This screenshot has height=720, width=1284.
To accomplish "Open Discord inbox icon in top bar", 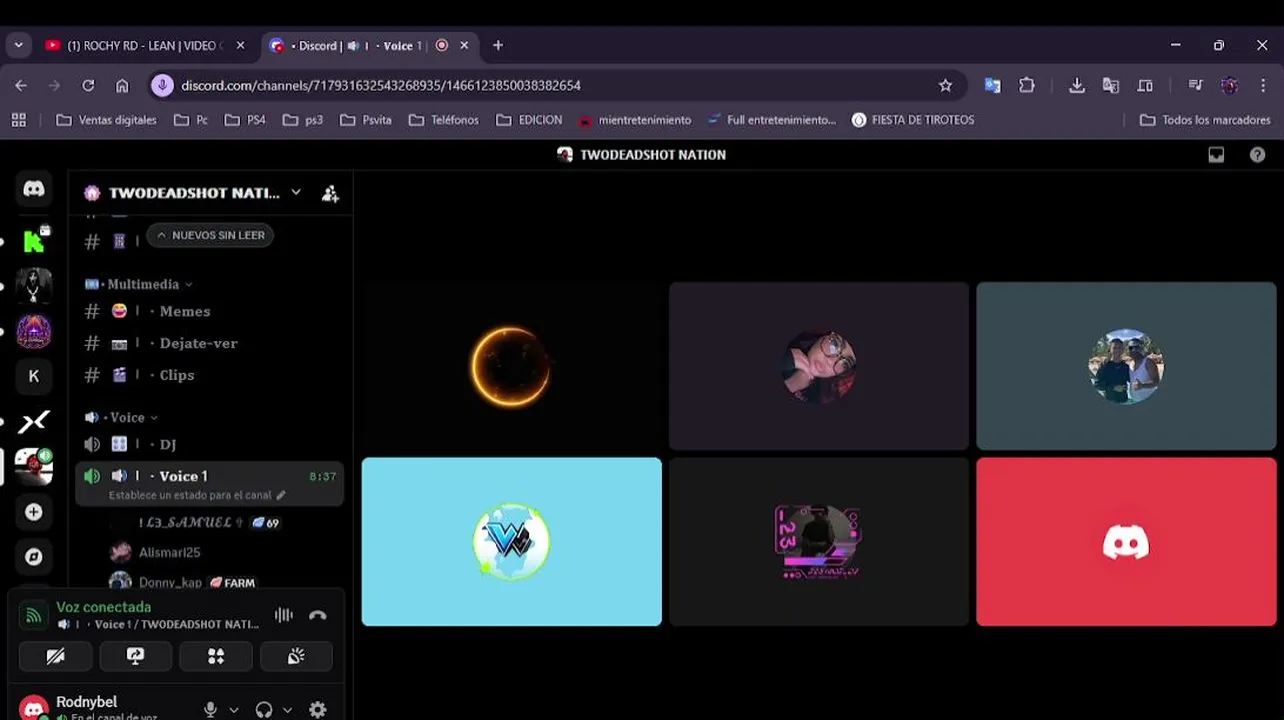I will point(1216,155).
